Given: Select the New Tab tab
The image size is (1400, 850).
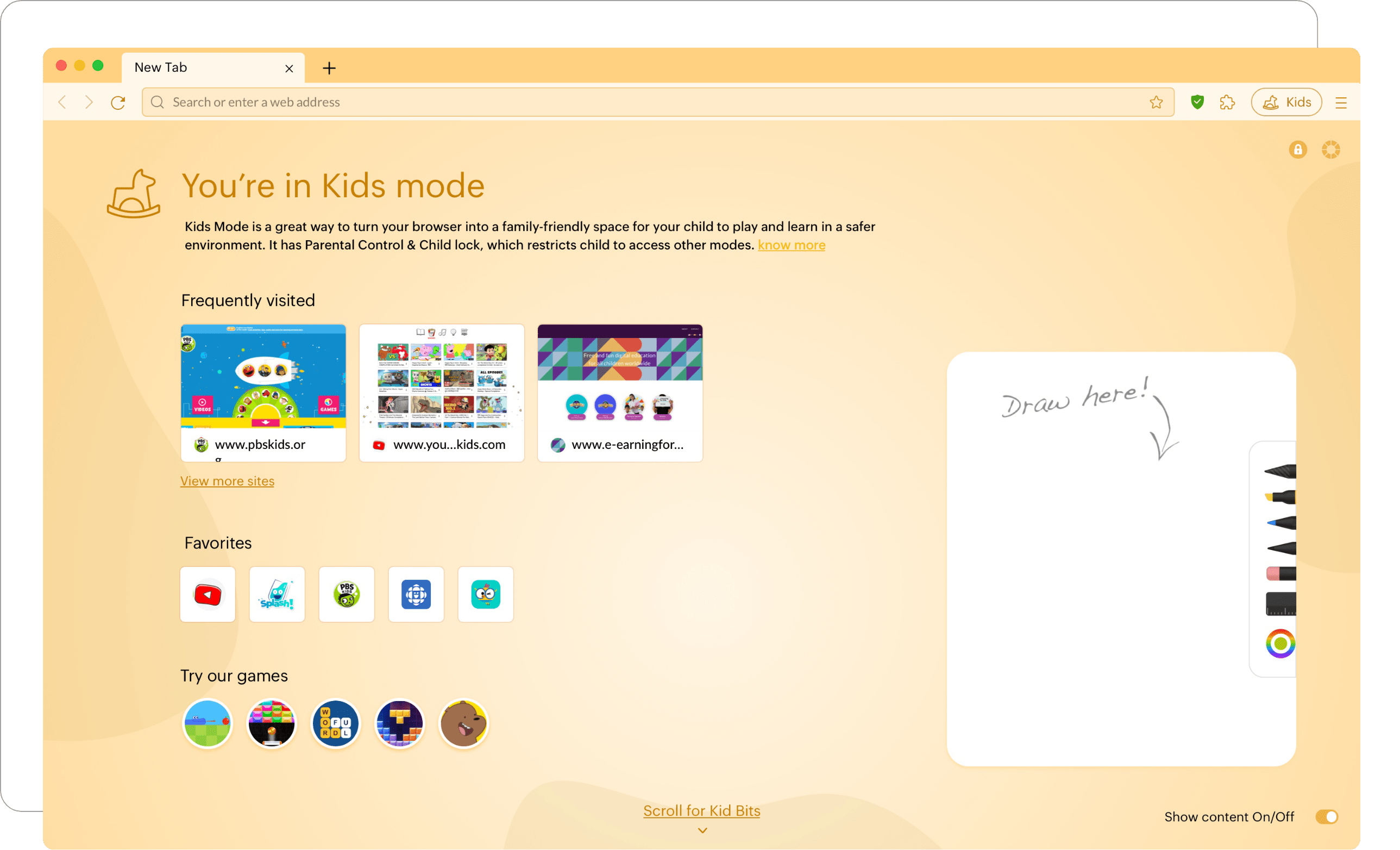Looking at the screenshot, I should click(187, 67).
